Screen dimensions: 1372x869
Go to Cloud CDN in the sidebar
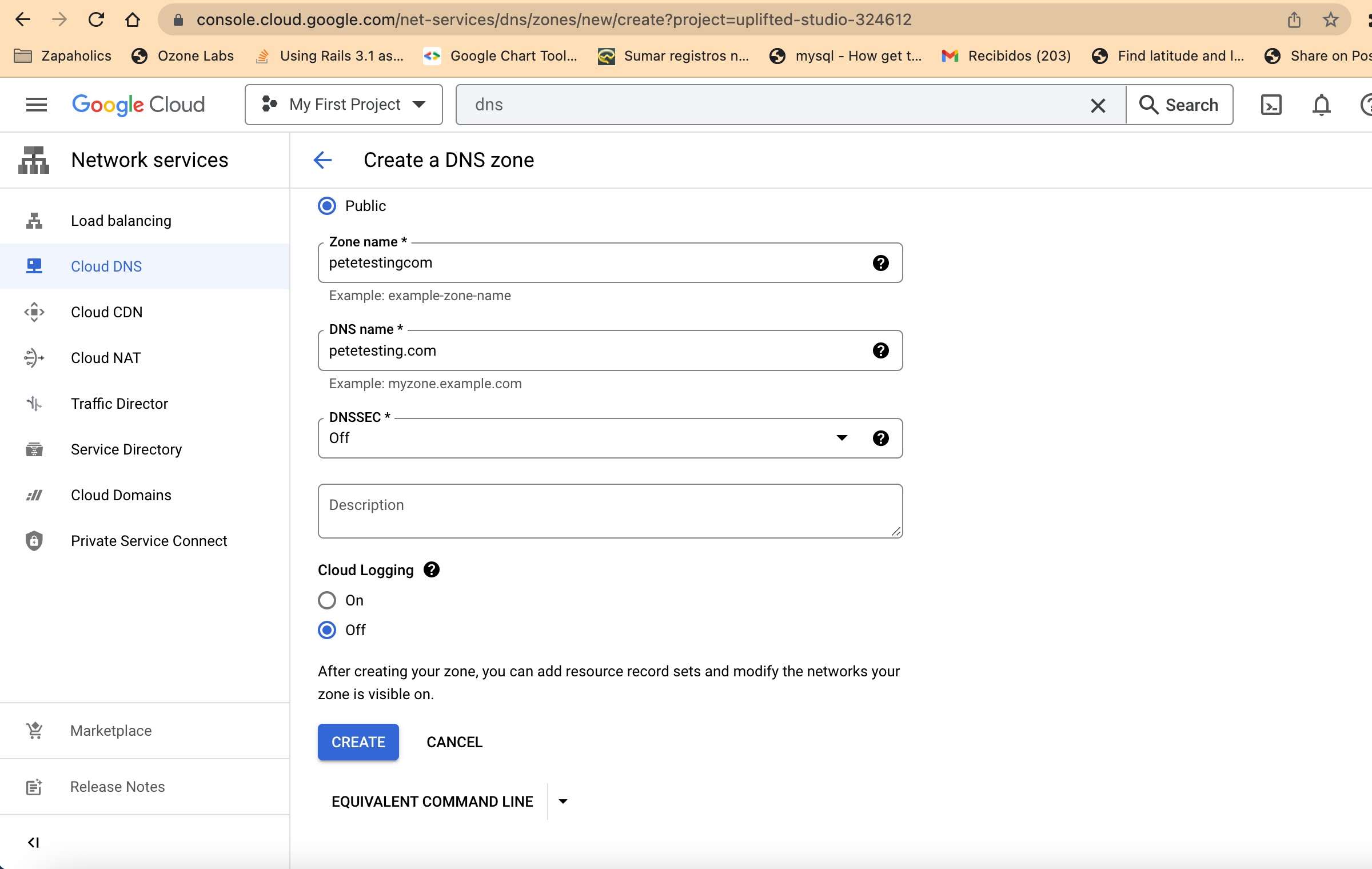106,312
